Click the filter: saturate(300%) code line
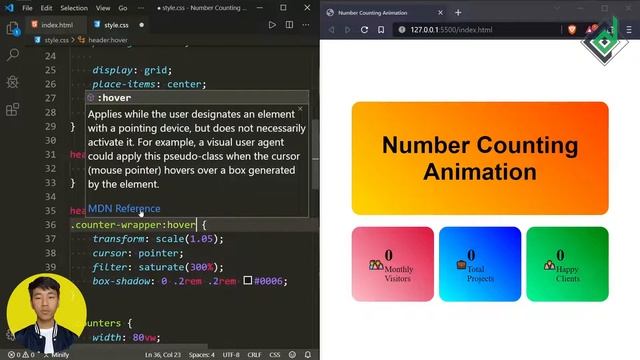This screenshot has height=360, width=640. pyautogui.click(x=158, y=267)
